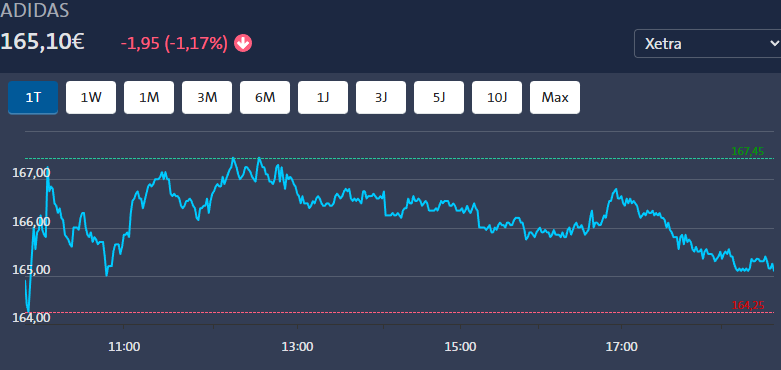Click the 167,00 y-axis label
Viewport: 781px width, 370px height.
[31, 173]
